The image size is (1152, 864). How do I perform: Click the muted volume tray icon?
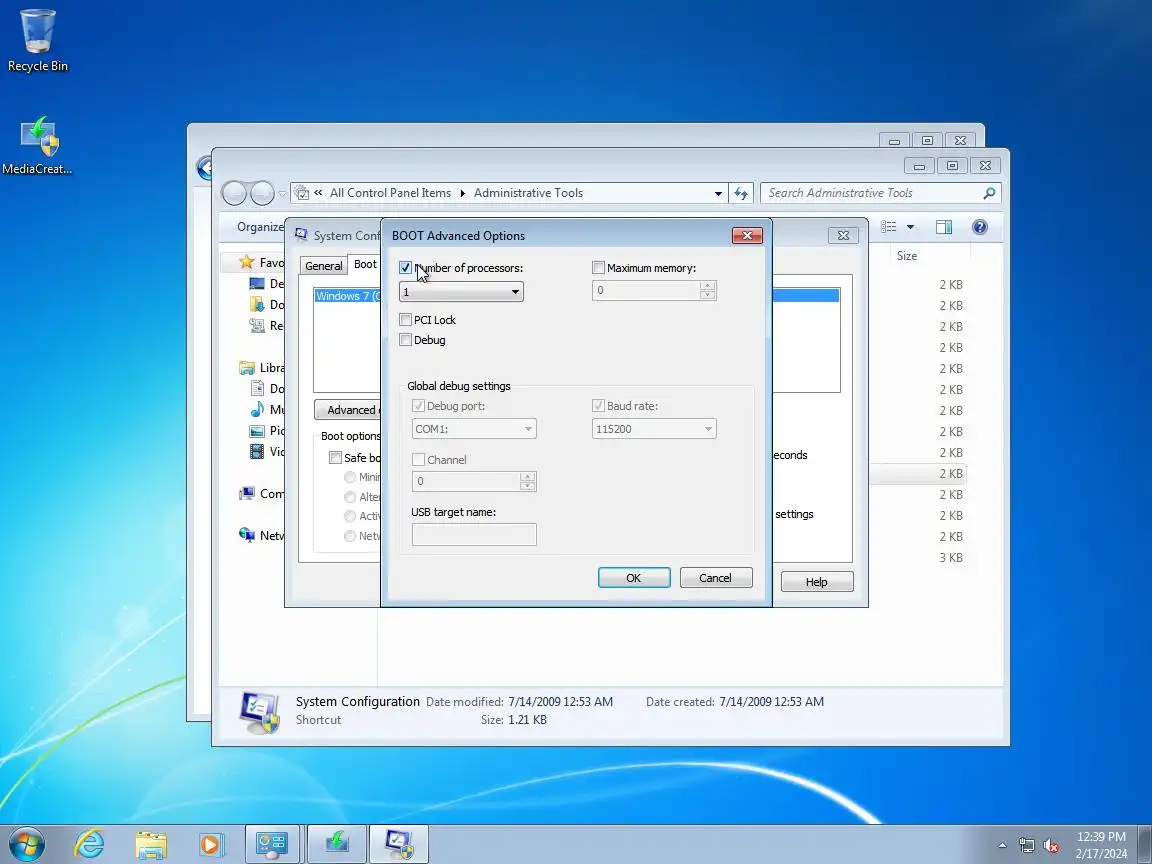tap(1051, 845)
